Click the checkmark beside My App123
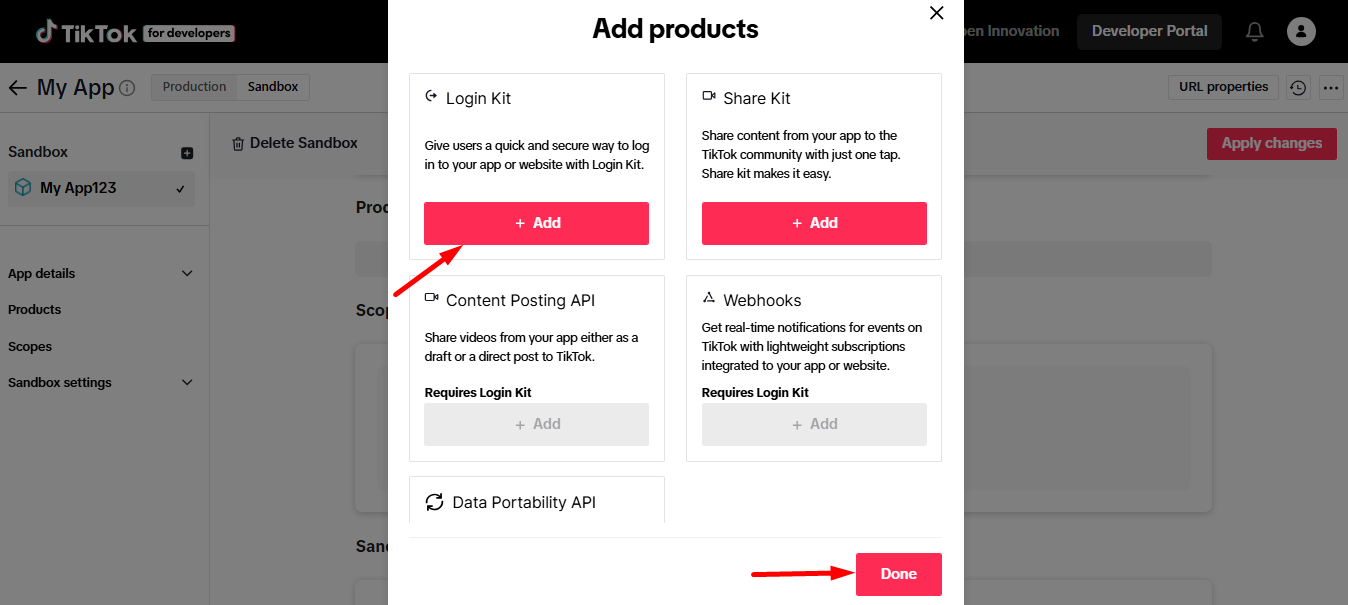 (x=180, y=188)
